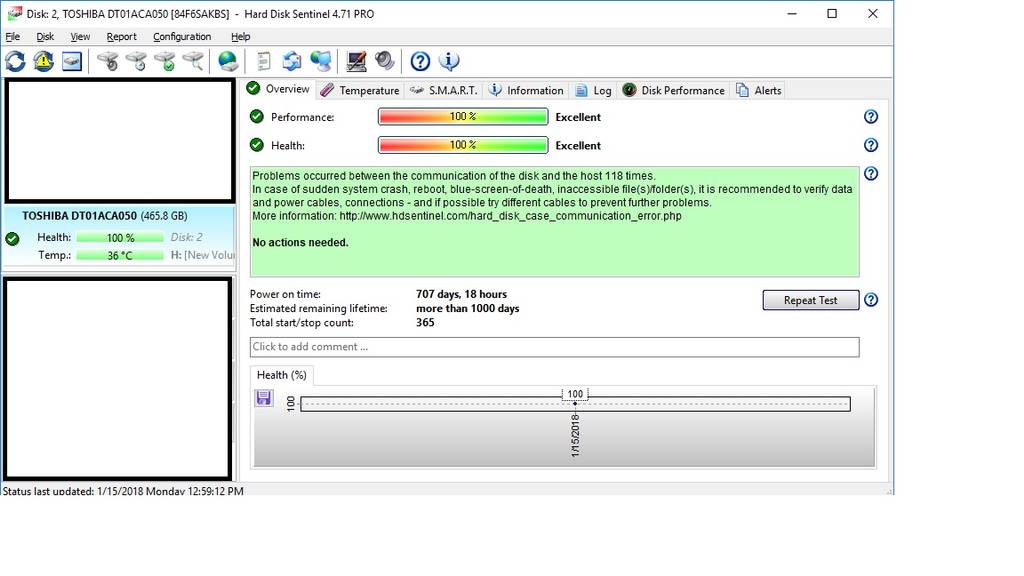Click the help icon beside Performance row

tap(871, 117)
